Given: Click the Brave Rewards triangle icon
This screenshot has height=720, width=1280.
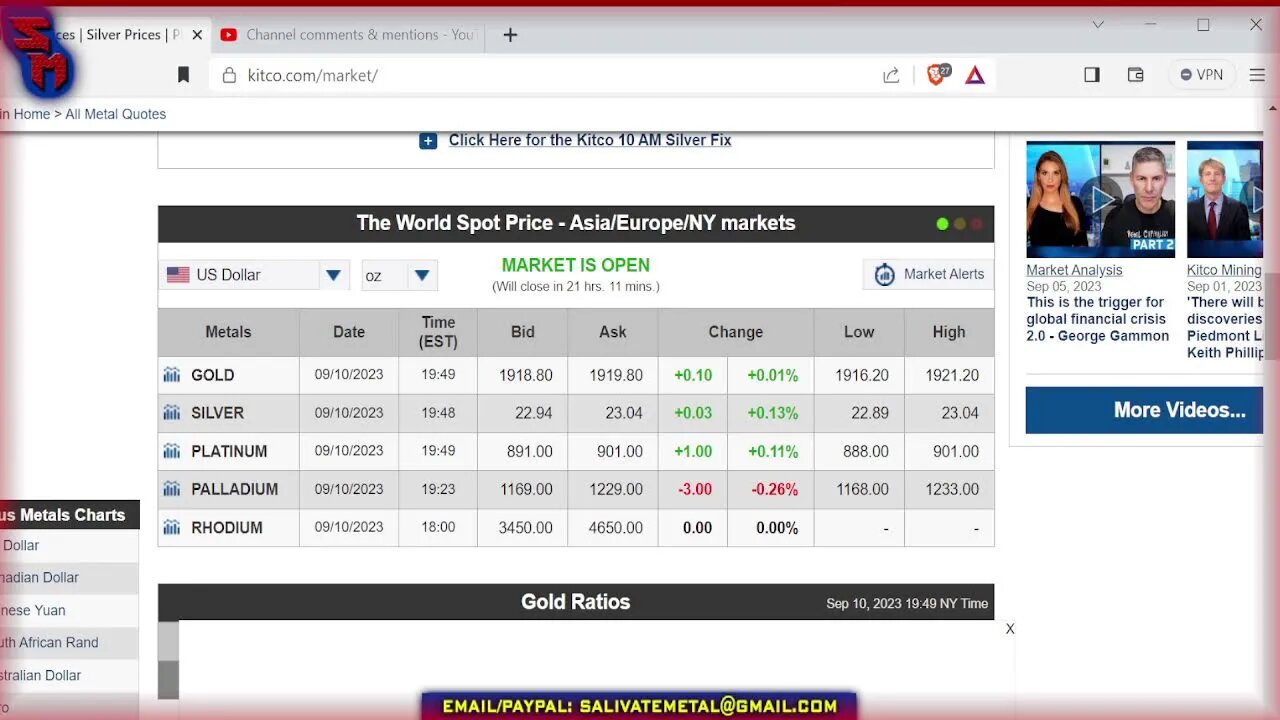Looking at the screenshot, I should 975,75.
